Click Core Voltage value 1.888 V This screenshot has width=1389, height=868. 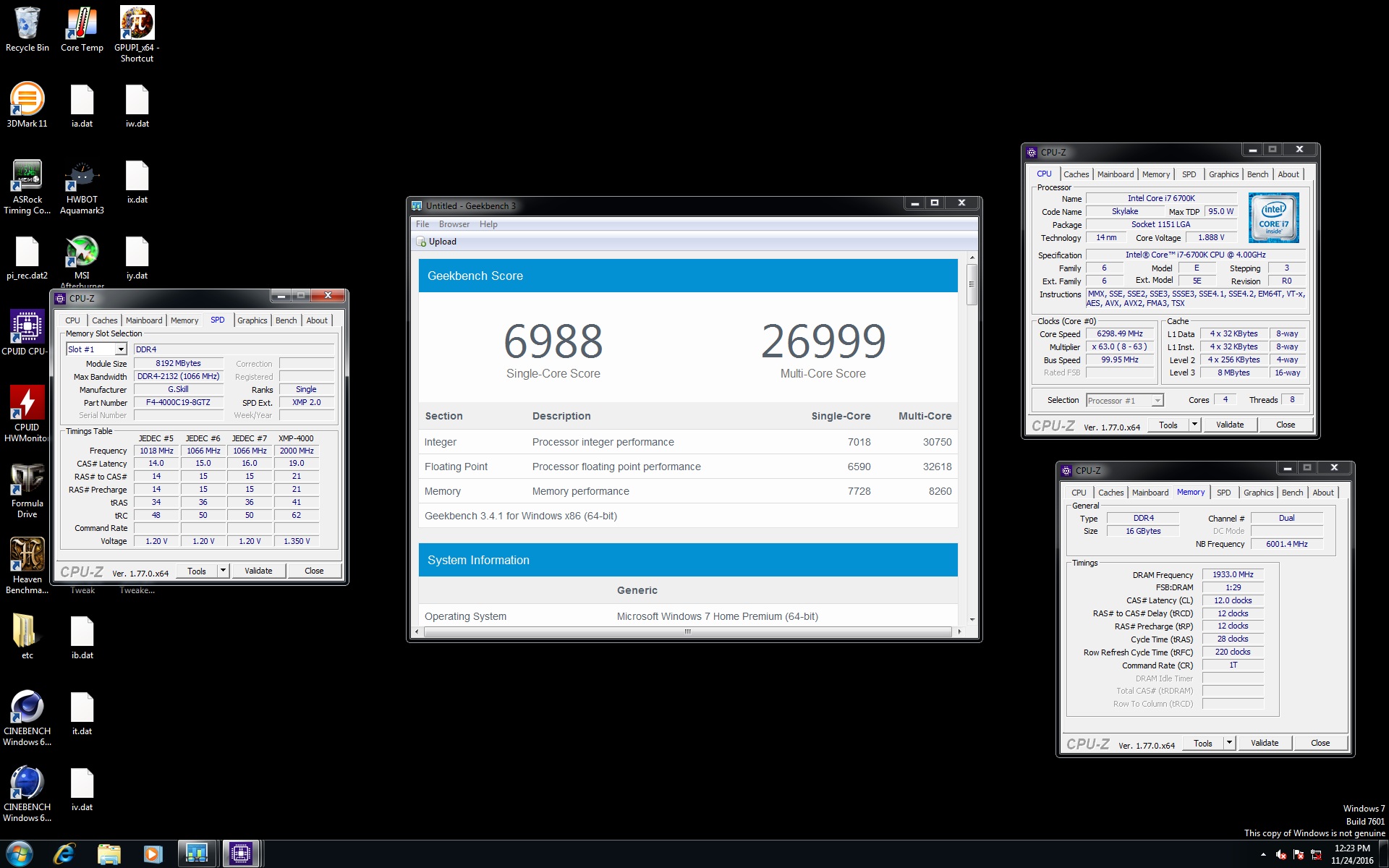1211,238
